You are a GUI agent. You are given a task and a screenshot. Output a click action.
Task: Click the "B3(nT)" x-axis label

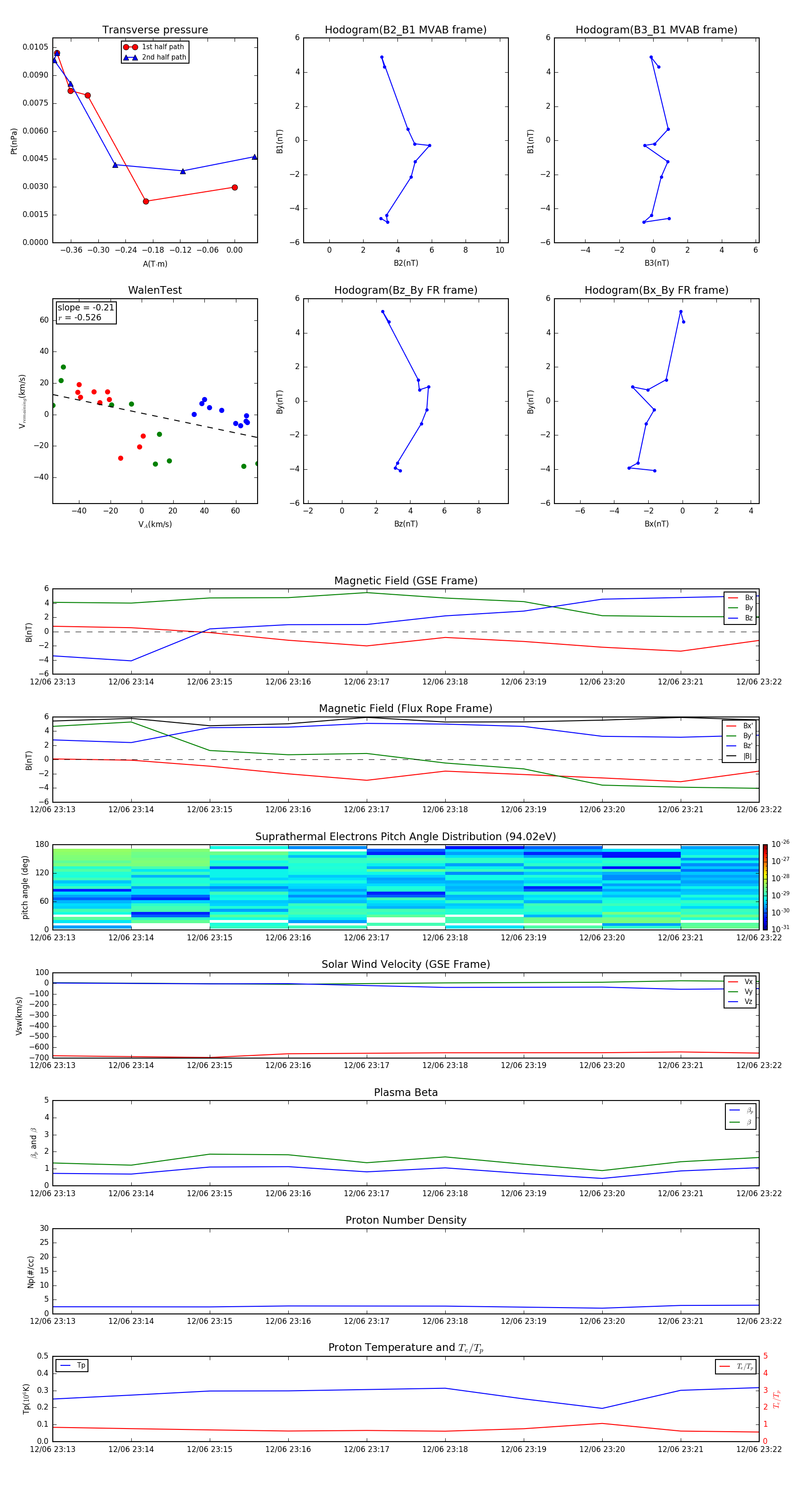[x=656, y=263]
